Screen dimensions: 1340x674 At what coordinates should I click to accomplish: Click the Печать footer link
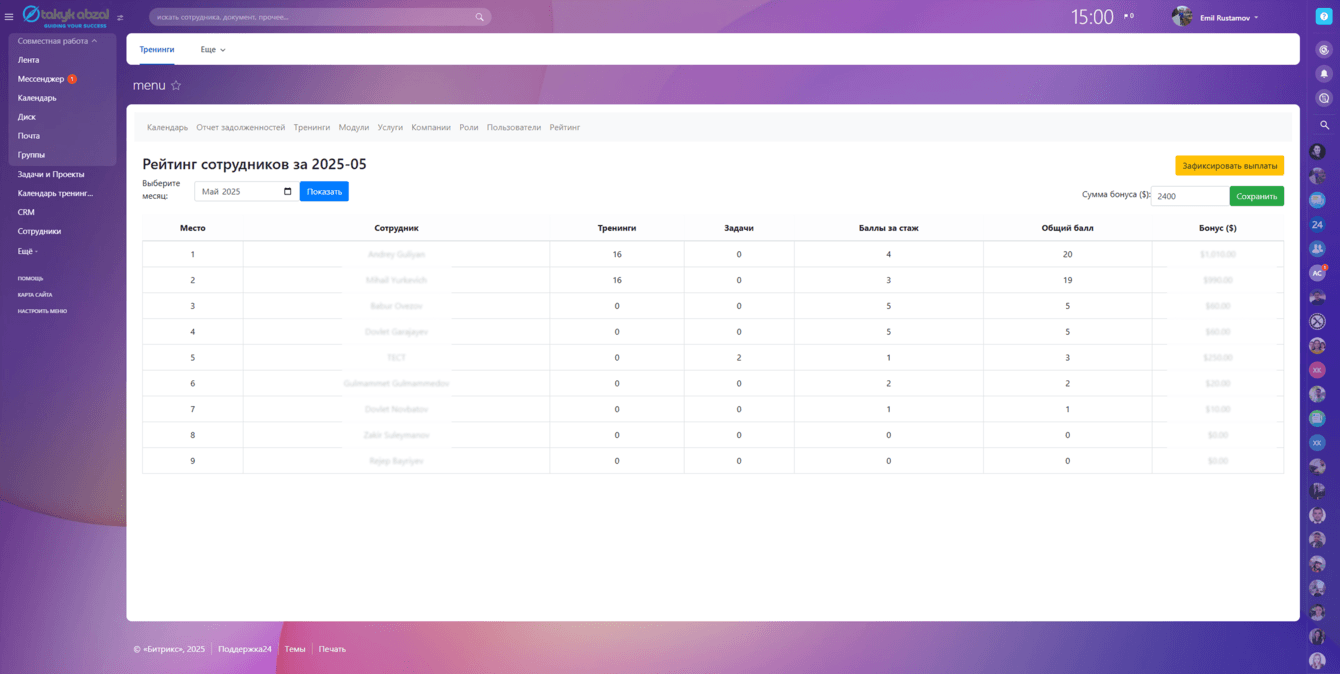tap(332, 649)
